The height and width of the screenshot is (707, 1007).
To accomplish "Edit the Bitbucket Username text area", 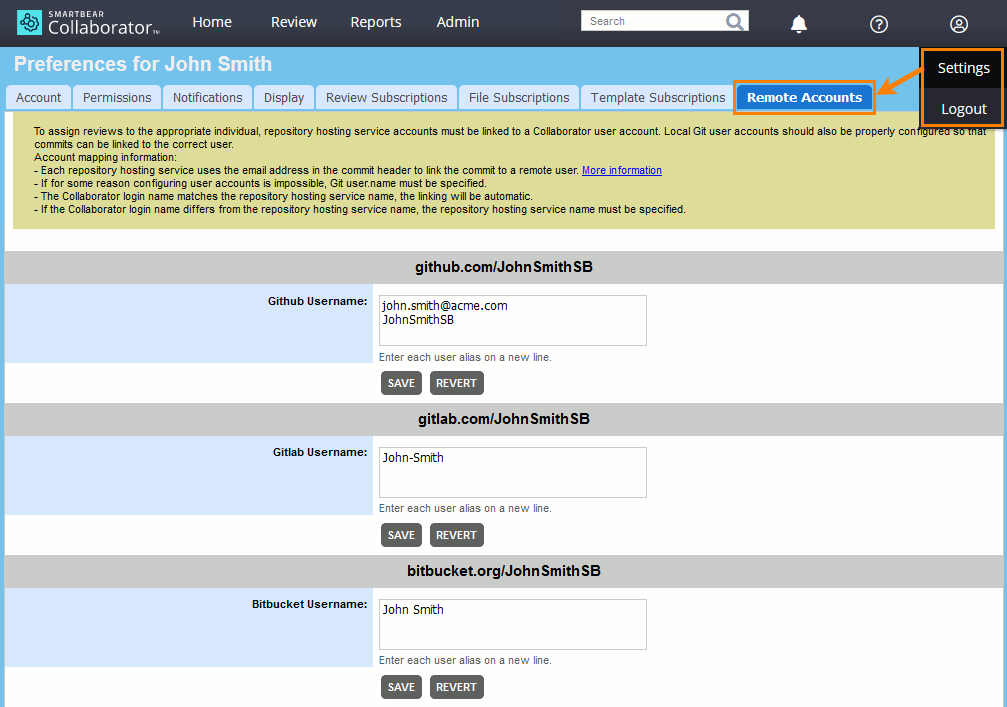I will click(512, 625).
